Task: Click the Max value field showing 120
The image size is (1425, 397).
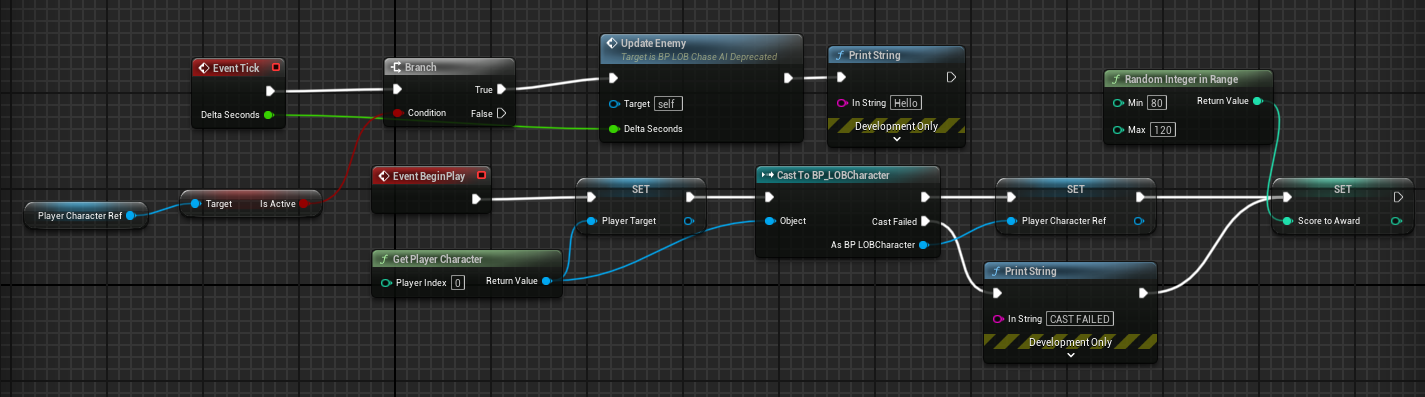Action: [1162, 130]
